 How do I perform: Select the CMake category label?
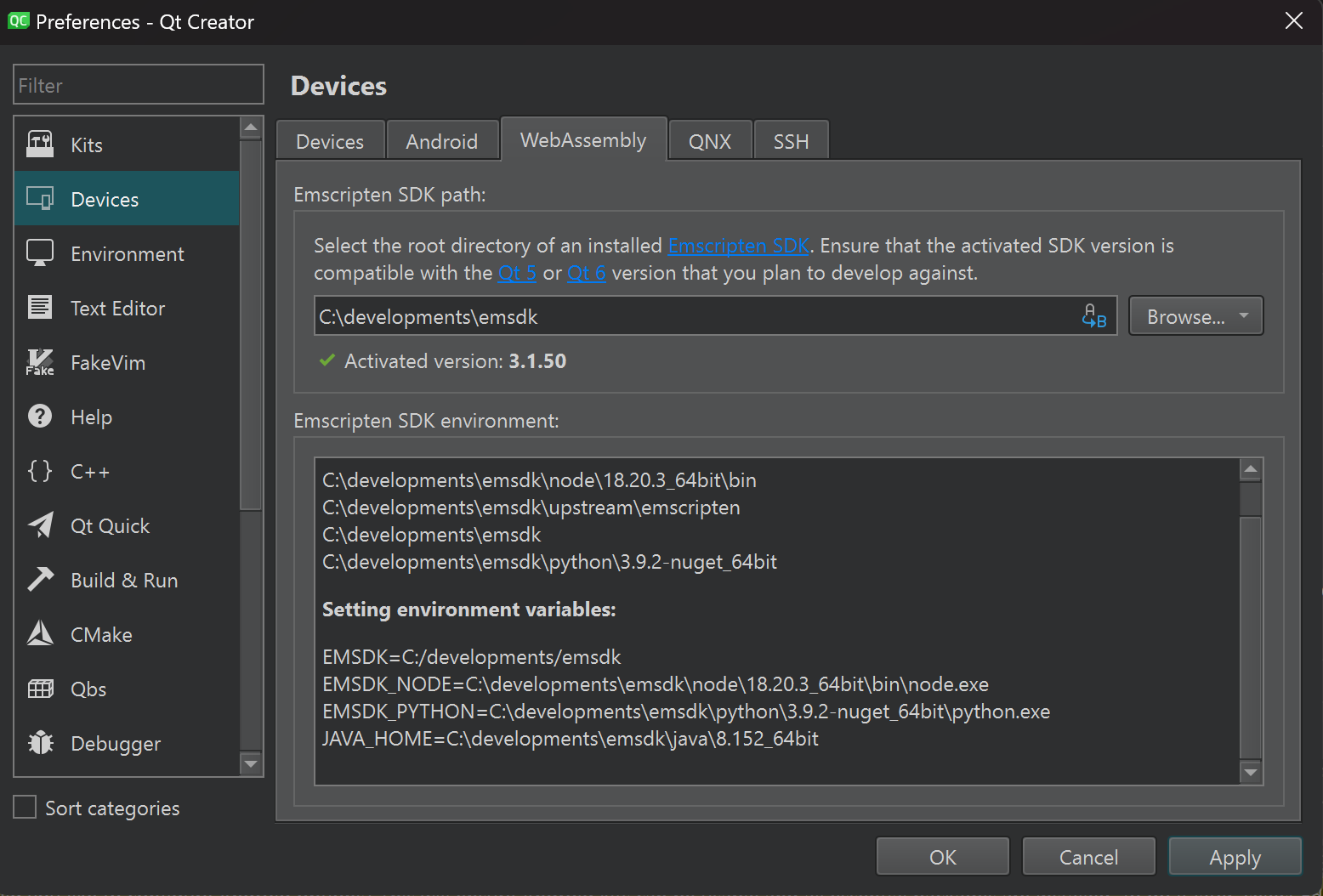pos(101,635)
